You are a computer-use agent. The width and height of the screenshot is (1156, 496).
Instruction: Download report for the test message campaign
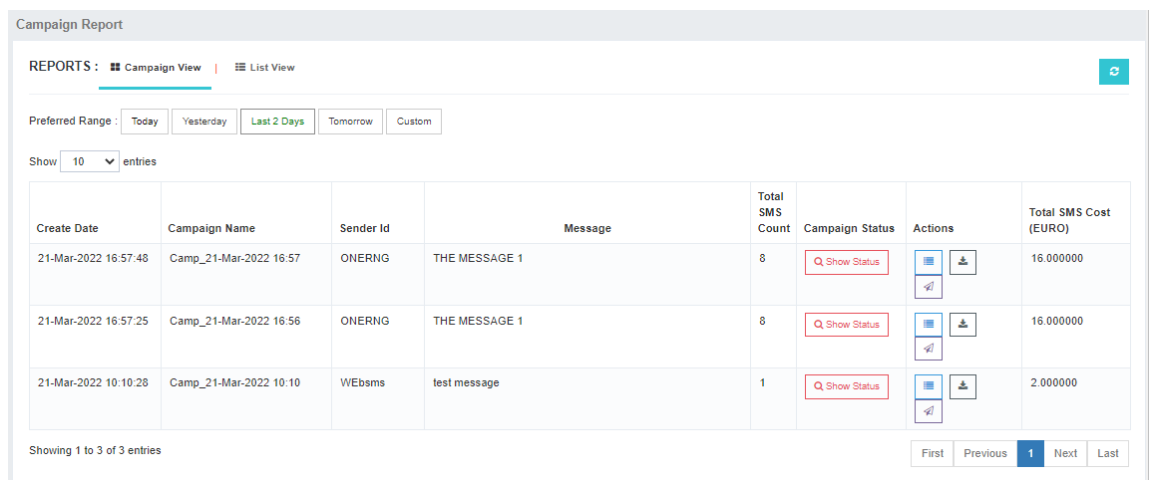[962, 386]
